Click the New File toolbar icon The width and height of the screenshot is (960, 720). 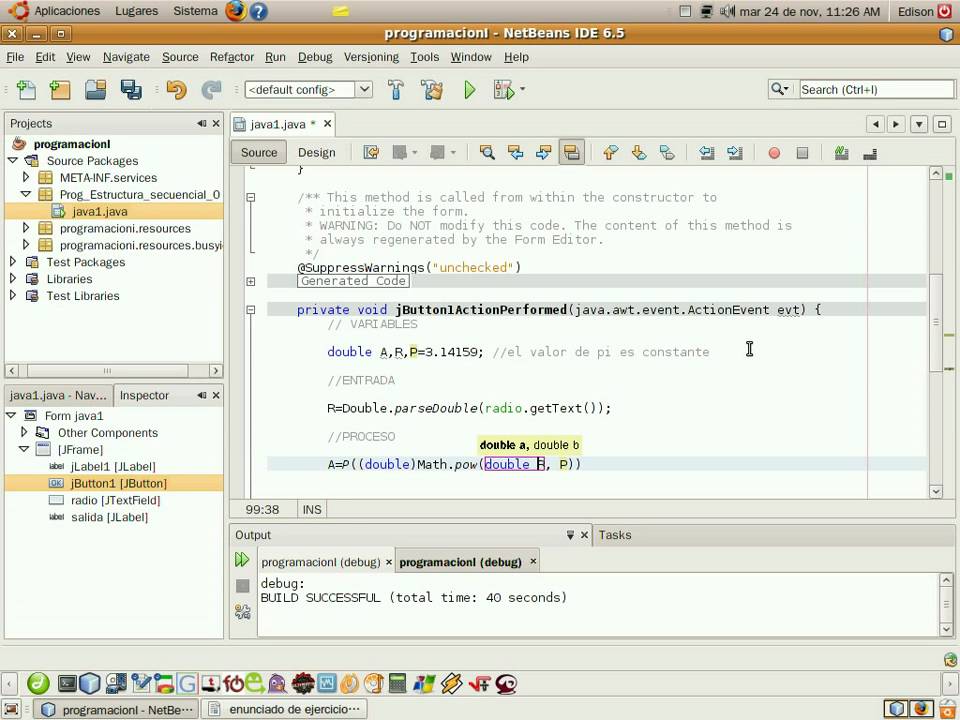26,90
